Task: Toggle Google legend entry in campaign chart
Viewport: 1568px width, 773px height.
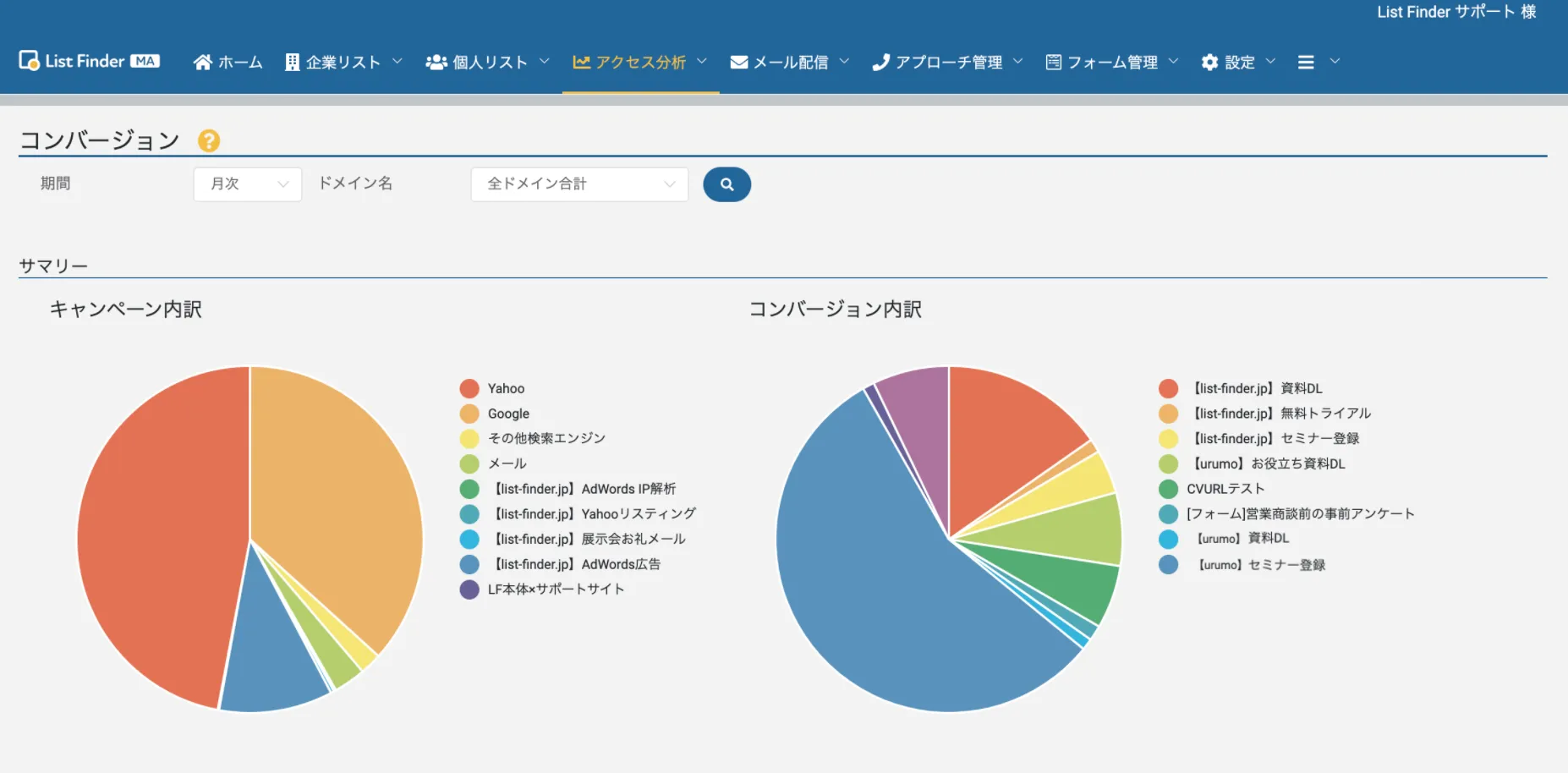Action: pyautogui.click(x=507, y=414)
